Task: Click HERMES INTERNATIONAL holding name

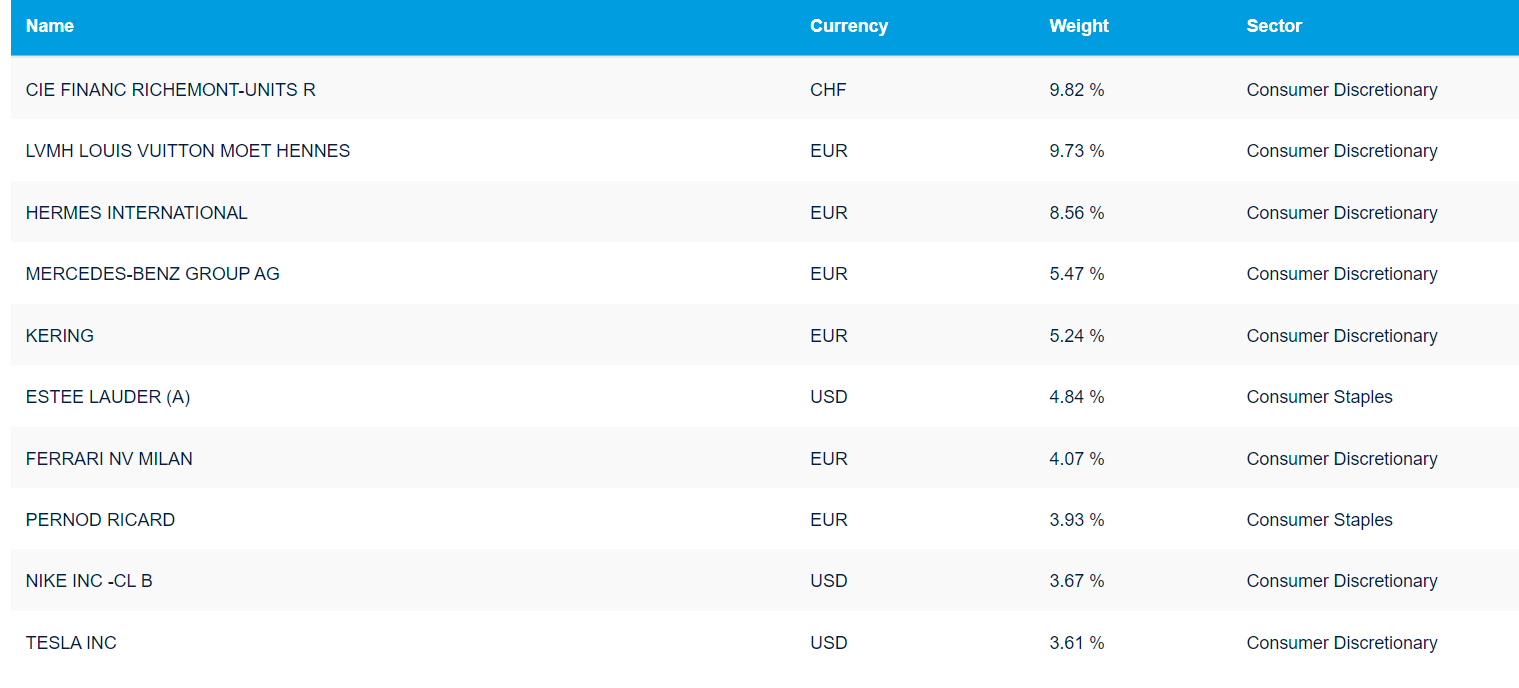Action: (137, 213)
